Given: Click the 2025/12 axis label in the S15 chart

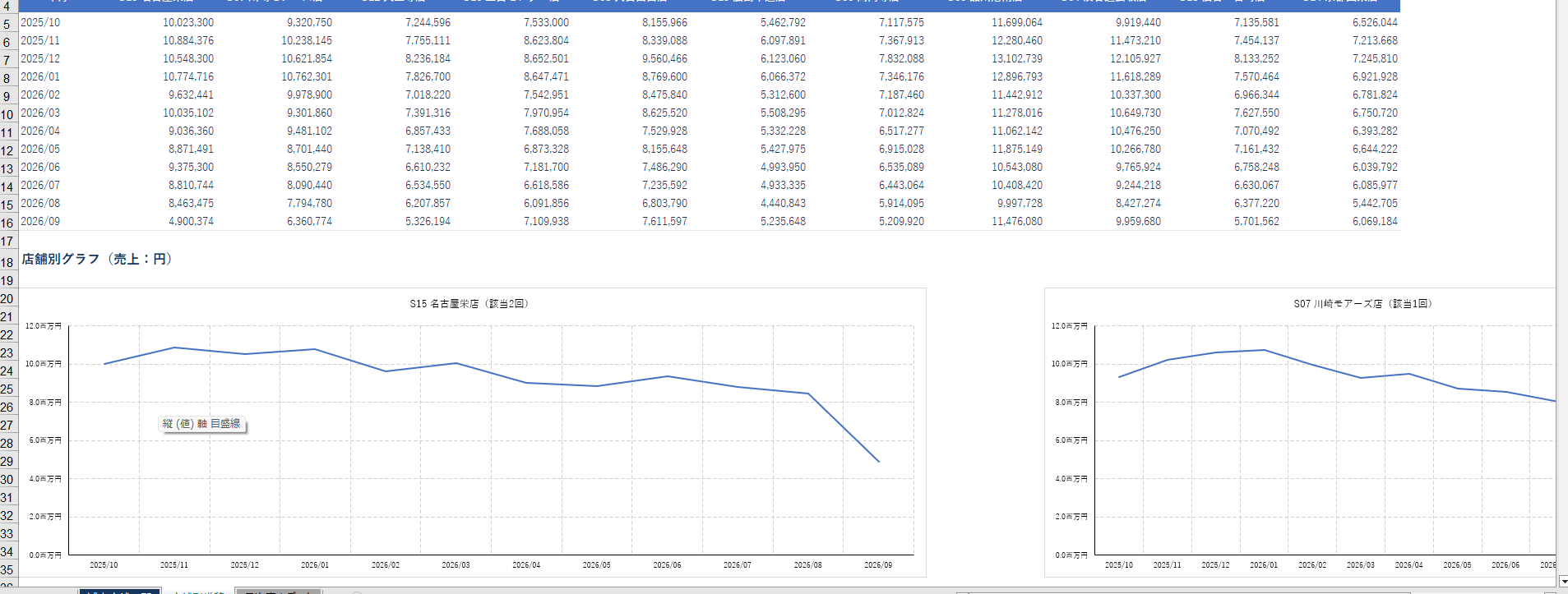Looking at the screenshot, I should [x=244, y=565].
